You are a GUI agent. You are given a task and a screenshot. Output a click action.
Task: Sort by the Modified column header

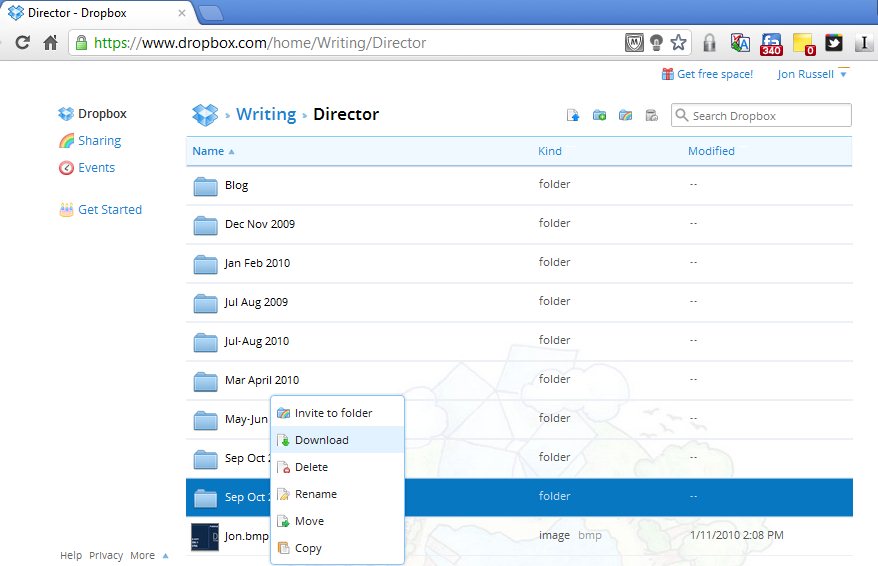tap(711, 151)
